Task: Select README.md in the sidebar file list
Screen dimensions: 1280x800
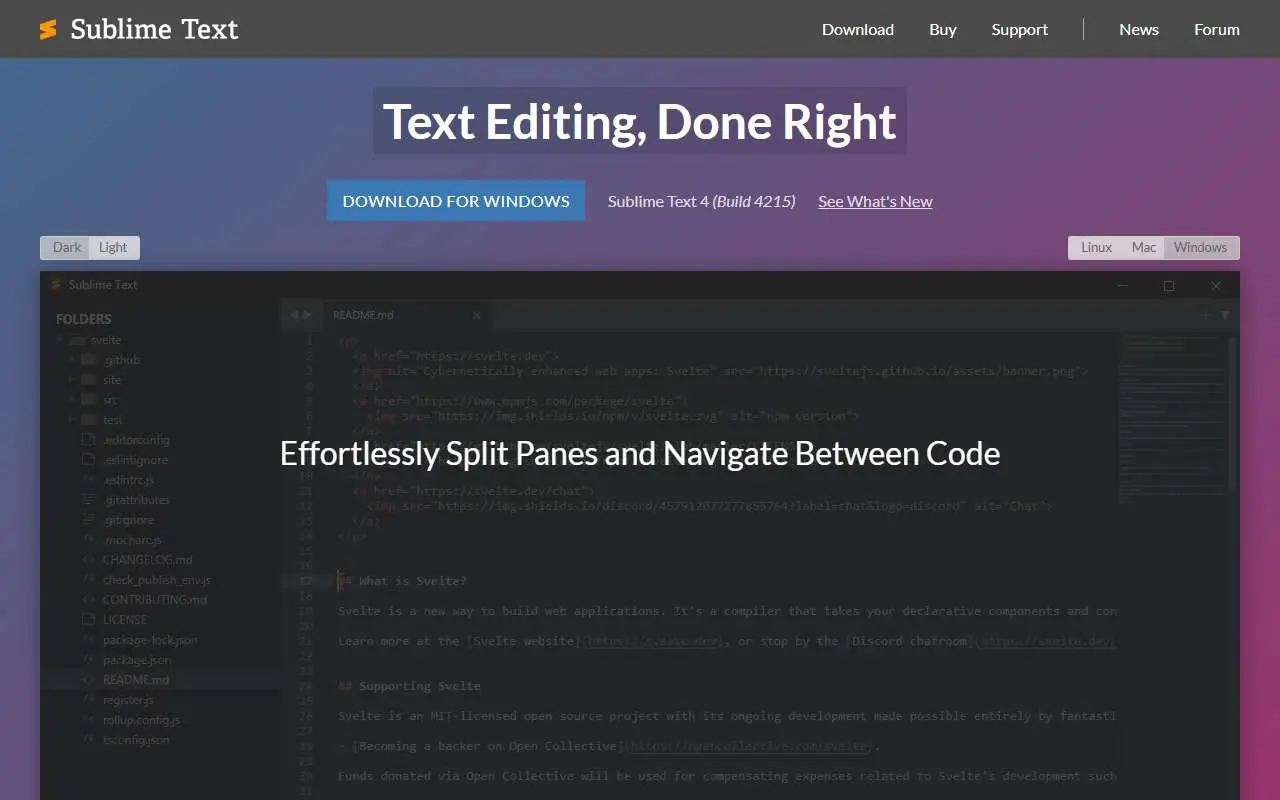Action: 136,680
